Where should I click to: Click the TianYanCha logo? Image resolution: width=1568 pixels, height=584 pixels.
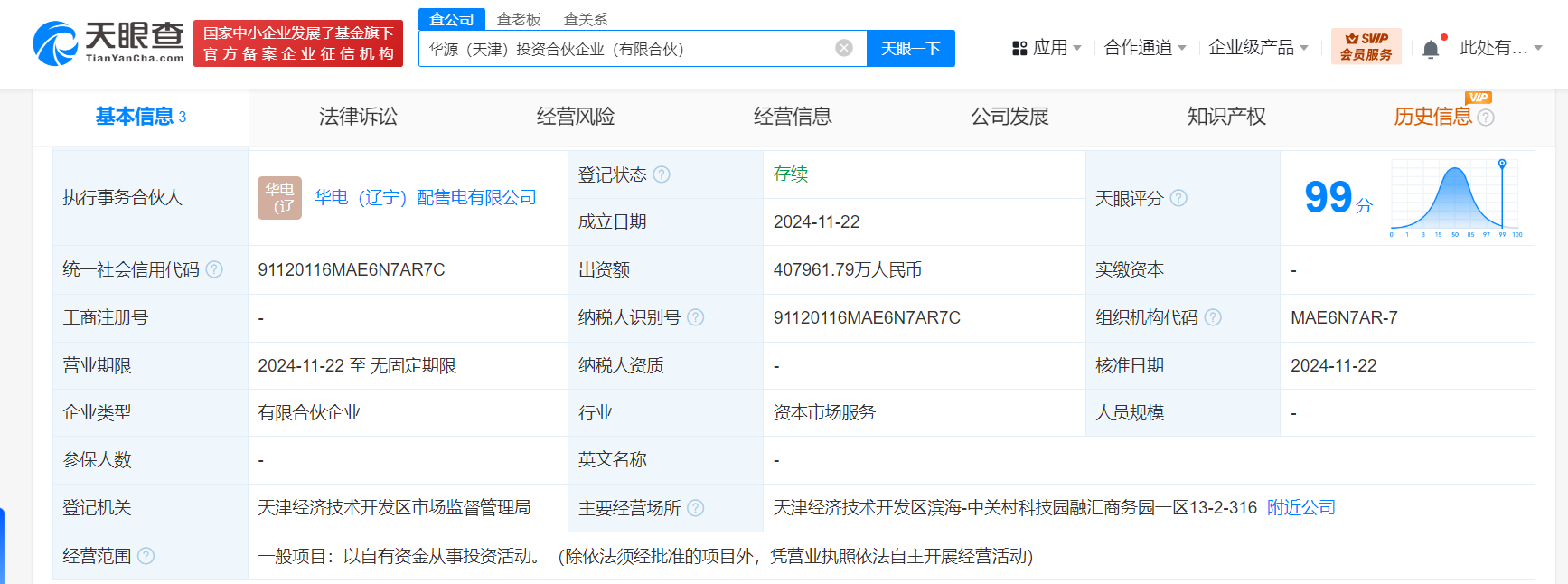coord(108,43)
